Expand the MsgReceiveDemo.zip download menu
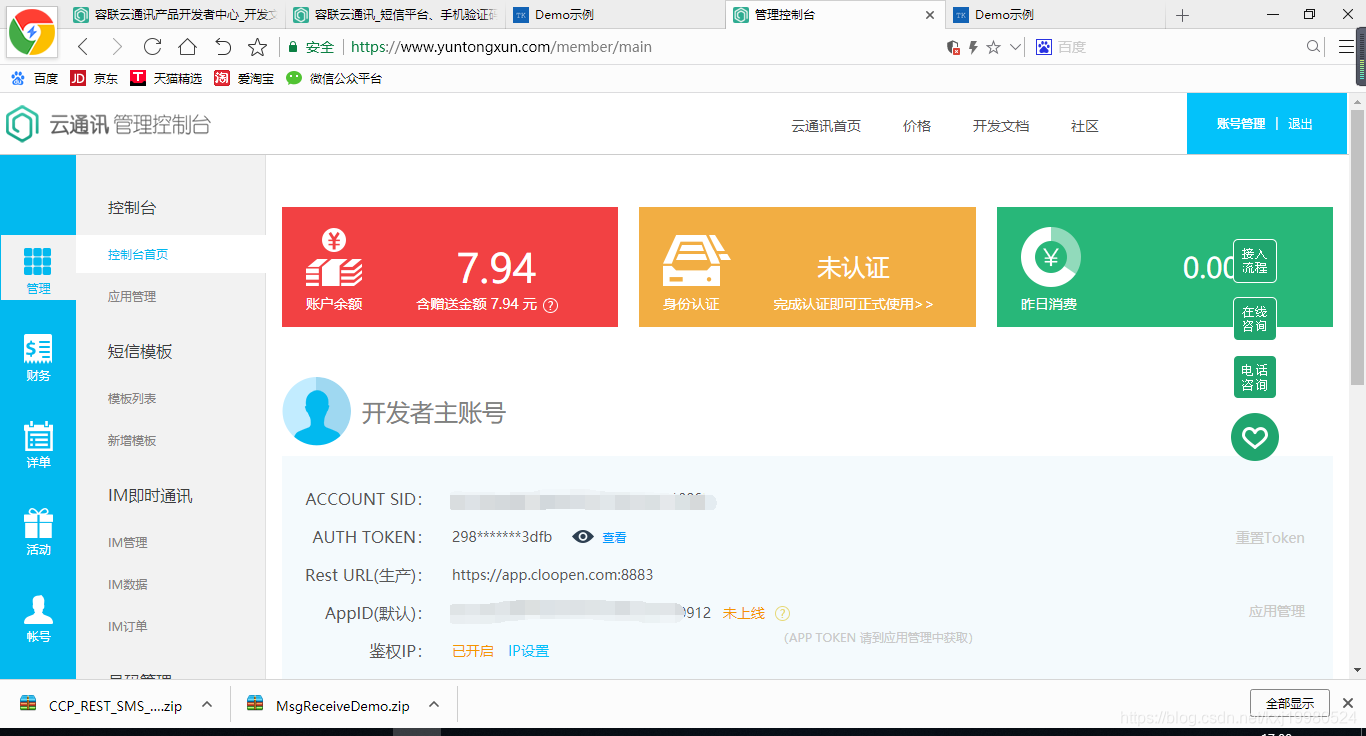The width and height of the screenshot is (1366, 736). pos(434,705)
